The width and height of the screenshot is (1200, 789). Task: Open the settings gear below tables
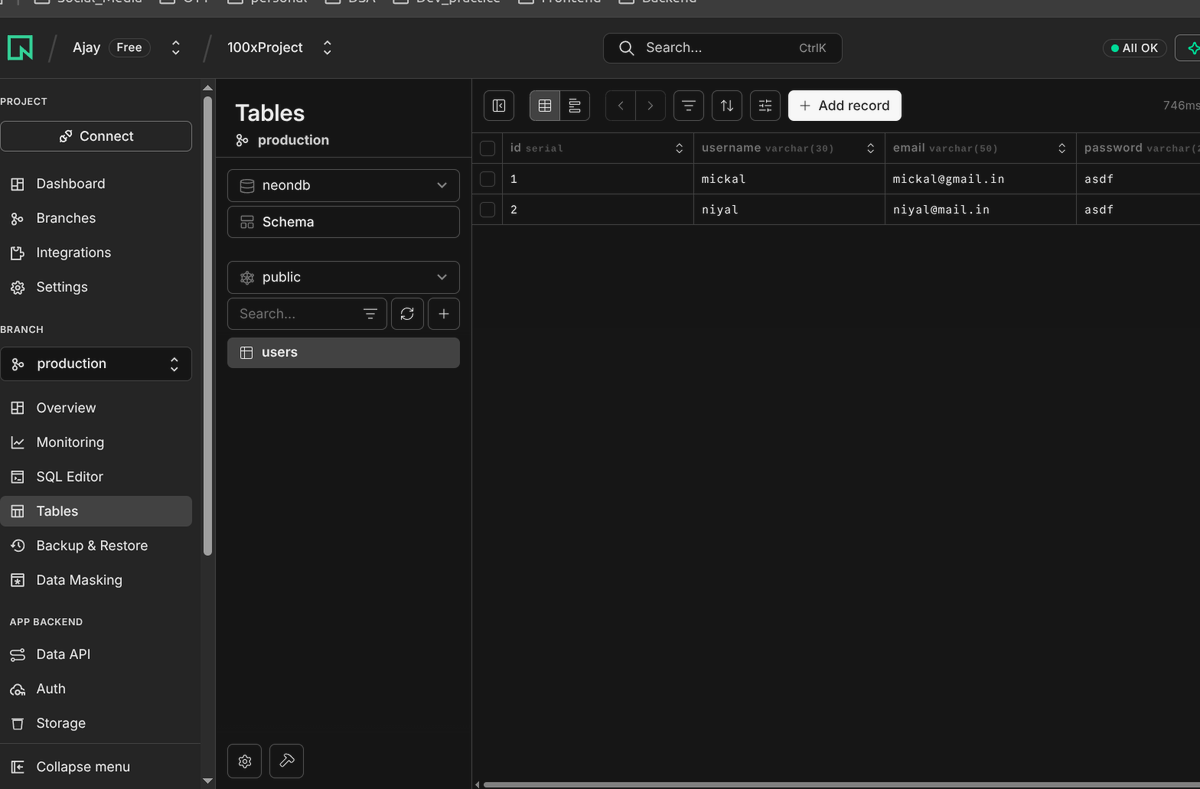[x=245, y=761]
